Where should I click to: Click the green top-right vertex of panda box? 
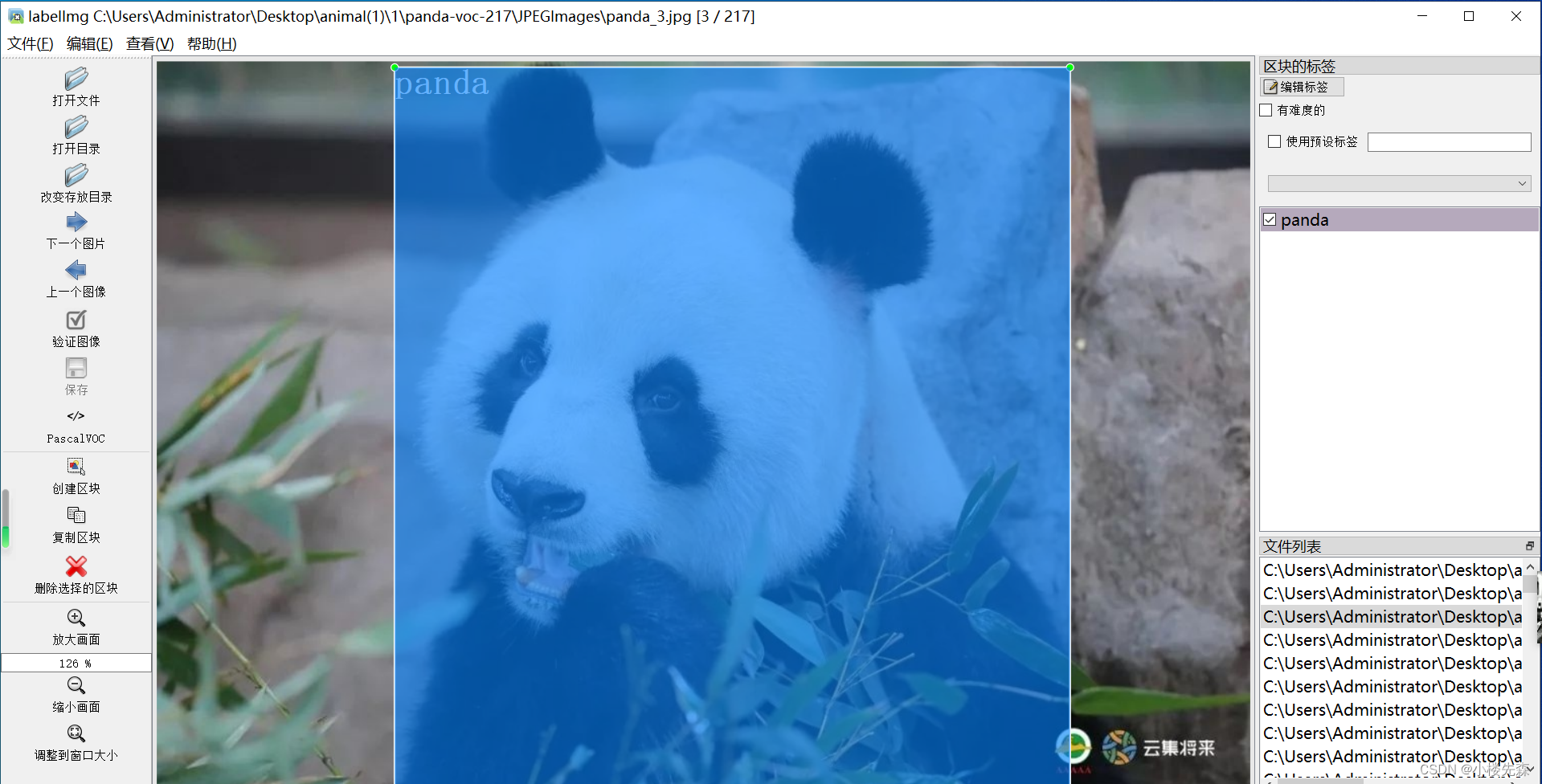[x=1070, y=67]
